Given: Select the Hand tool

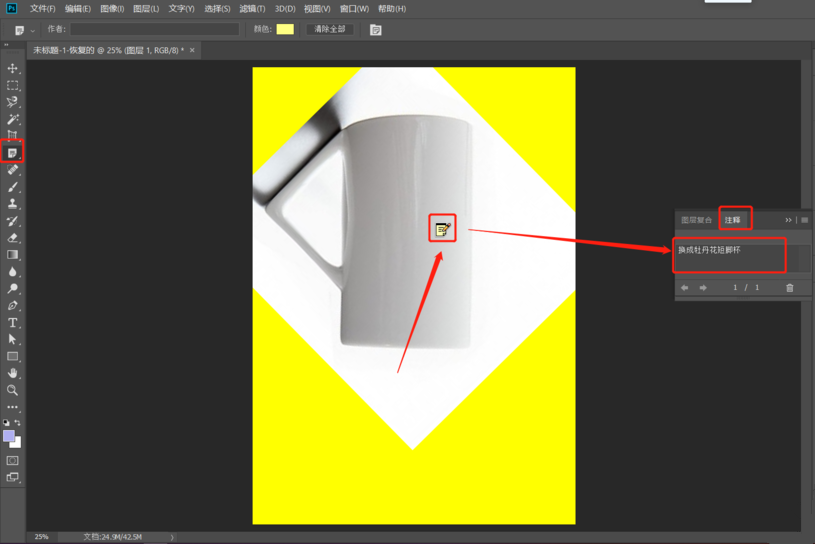Looking at the screenshot, I should pos(13,373).
